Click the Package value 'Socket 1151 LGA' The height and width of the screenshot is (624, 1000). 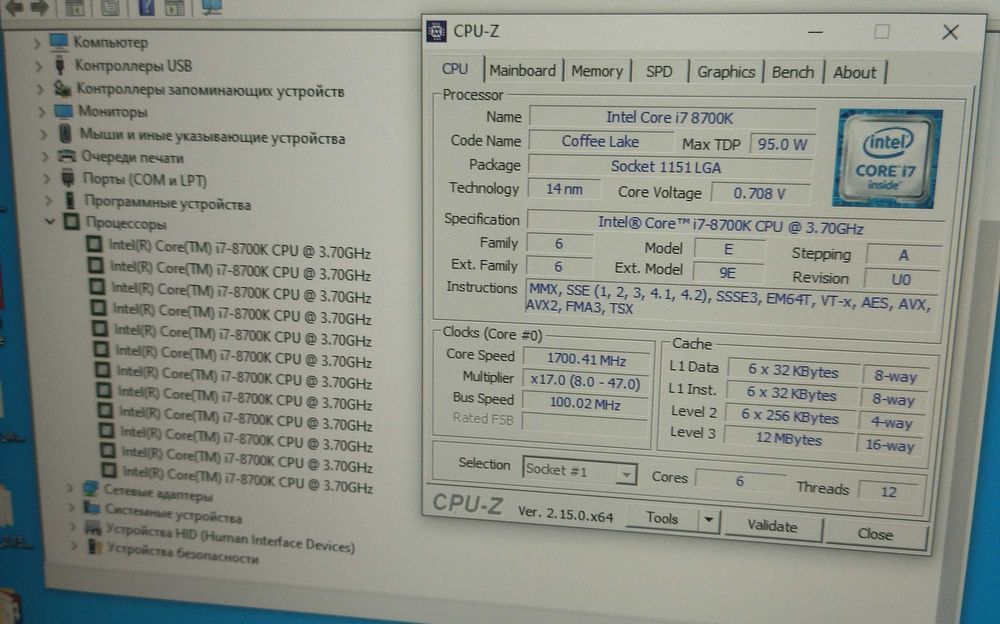click(670, 167)
